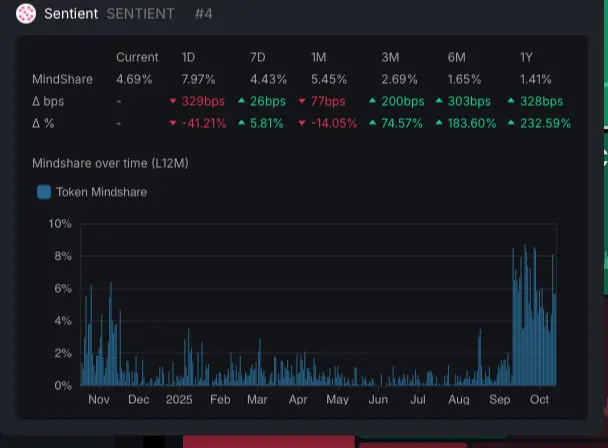
Task: Click the Sentient project name
Action: [71, 14]
